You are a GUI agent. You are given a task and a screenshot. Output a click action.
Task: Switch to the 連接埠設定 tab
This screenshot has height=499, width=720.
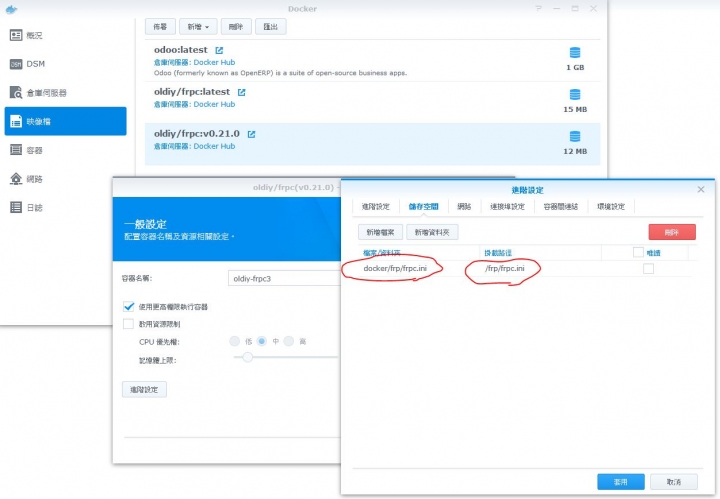(507, 207)
